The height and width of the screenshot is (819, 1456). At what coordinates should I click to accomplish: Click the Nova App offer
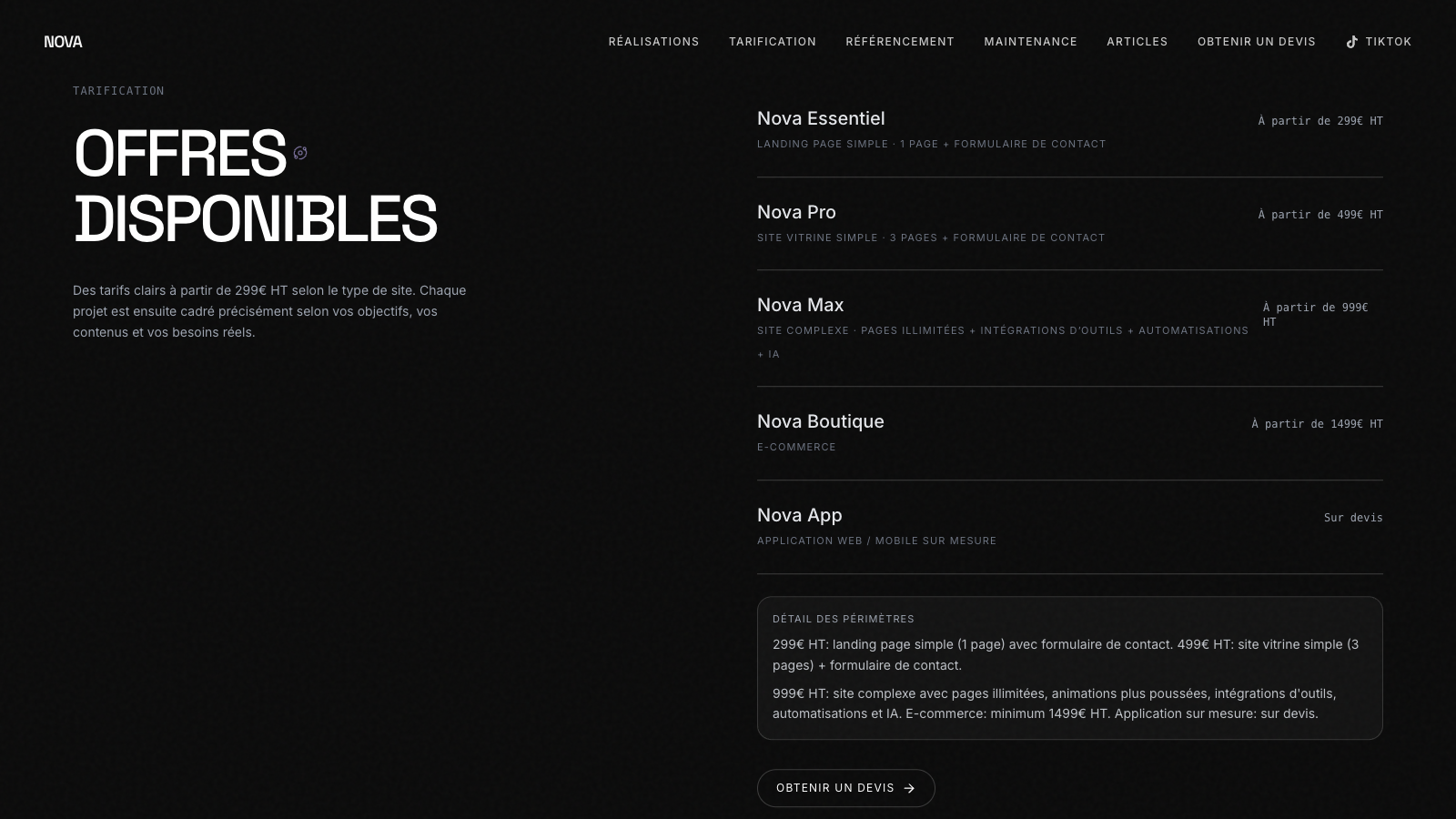click(x=799, y=515)
